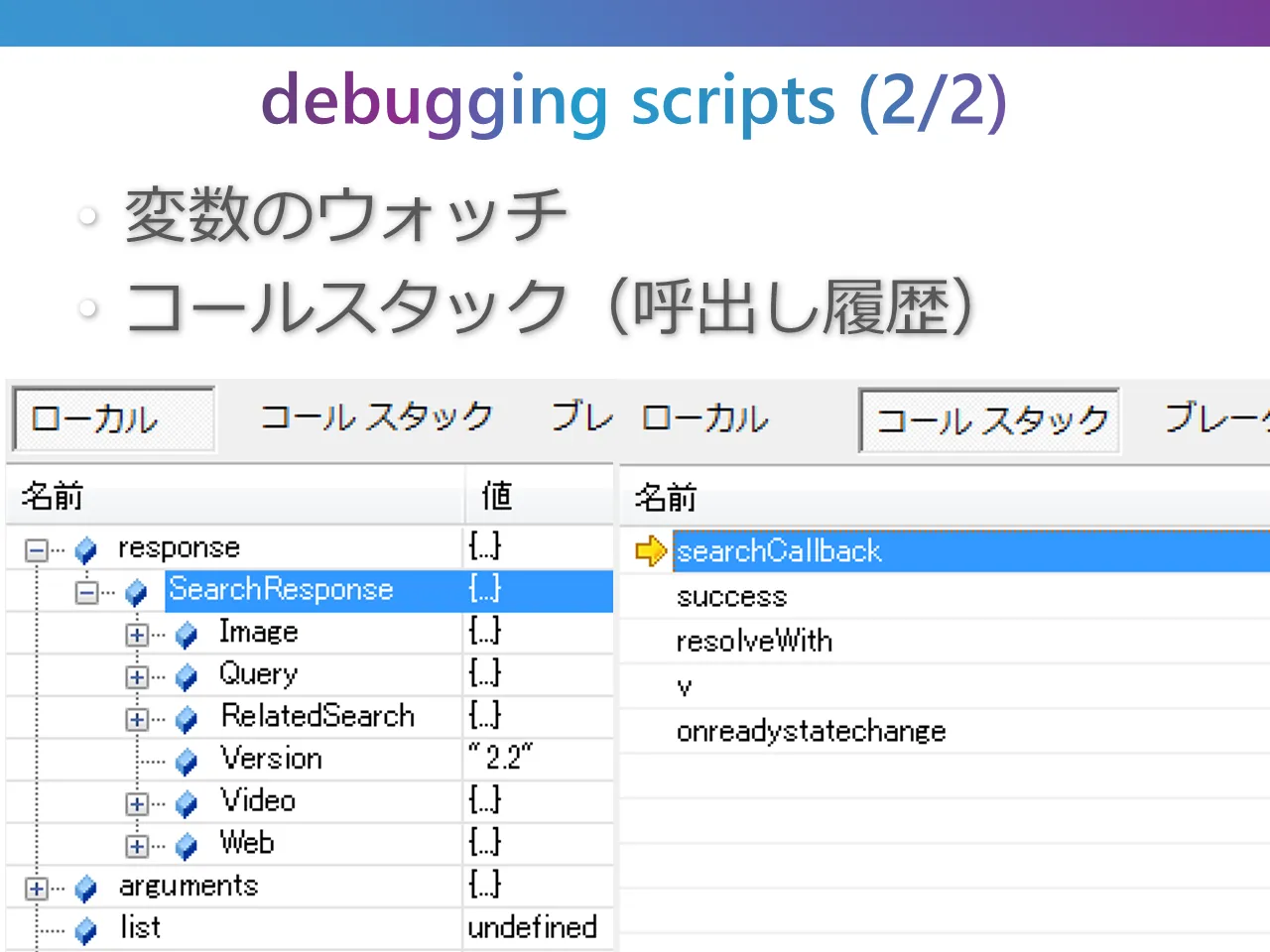This screenshot has height=952, width=1270.
Task: Select the list variable name
Action: (x=140, y=927)
